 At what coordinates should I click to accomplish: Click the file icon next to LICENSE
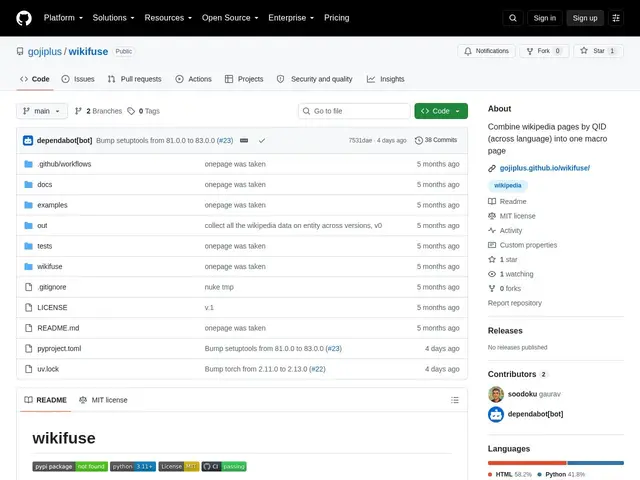tap(28, 307)
